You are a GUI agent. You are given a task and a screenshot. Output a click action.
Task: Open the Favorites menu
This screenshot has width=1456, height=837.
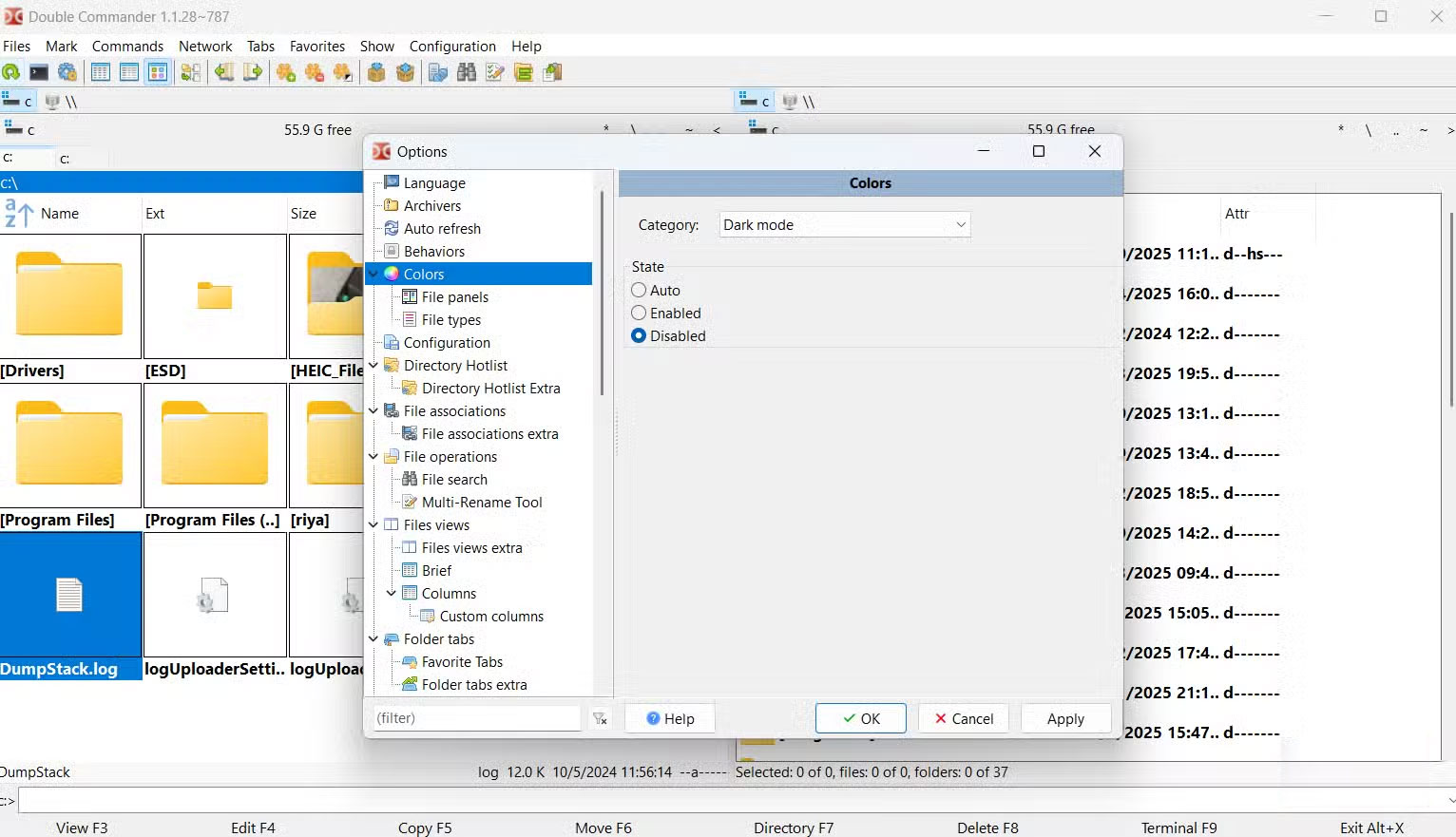(x=316, y=46)
